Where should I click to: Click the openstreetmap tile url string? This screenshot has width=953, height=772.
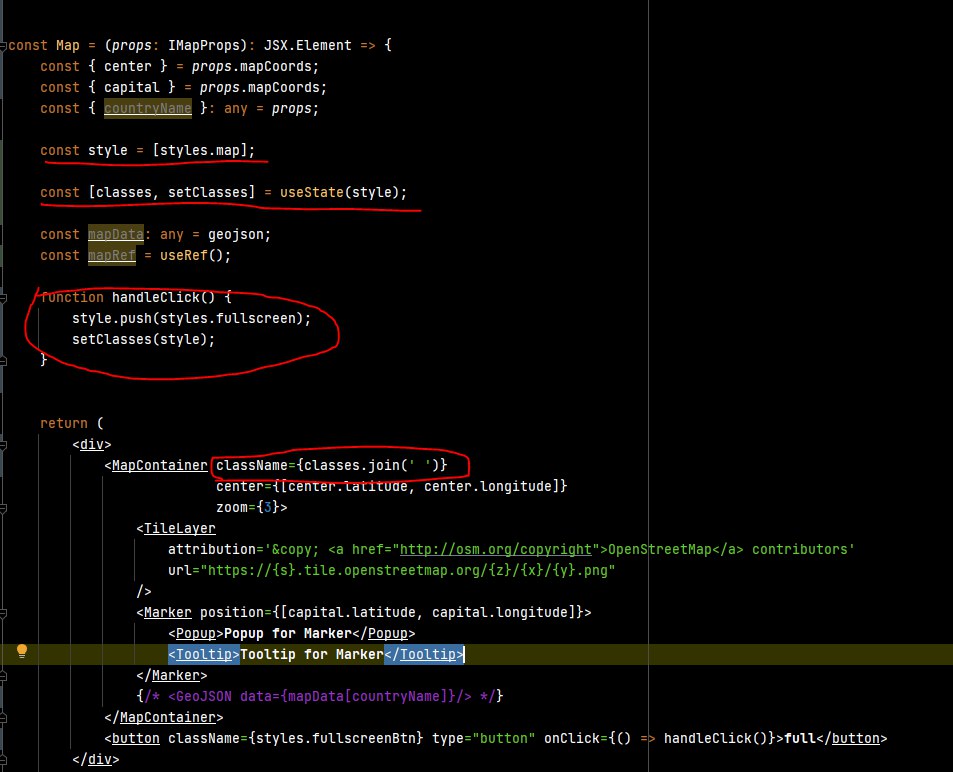pyautogui.click(x=408, y=570)
